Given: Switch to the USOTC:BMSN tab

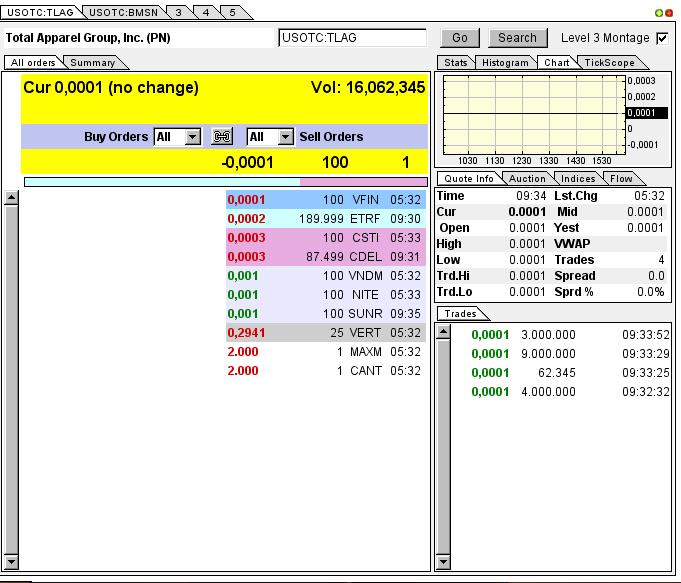Looking at the screenshot, I should pos(120,12).
